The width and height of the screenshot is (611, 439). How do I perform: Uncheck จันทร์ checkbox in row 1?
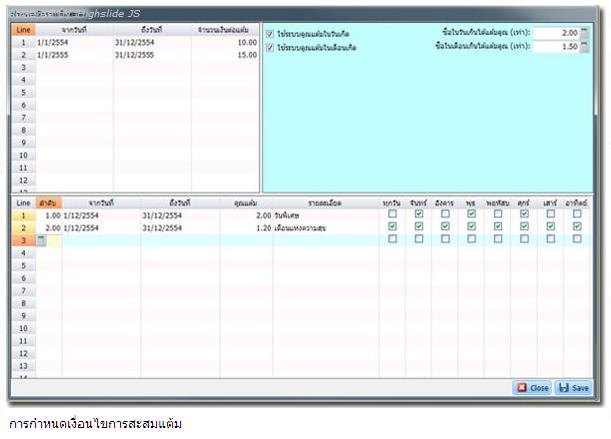419,214
